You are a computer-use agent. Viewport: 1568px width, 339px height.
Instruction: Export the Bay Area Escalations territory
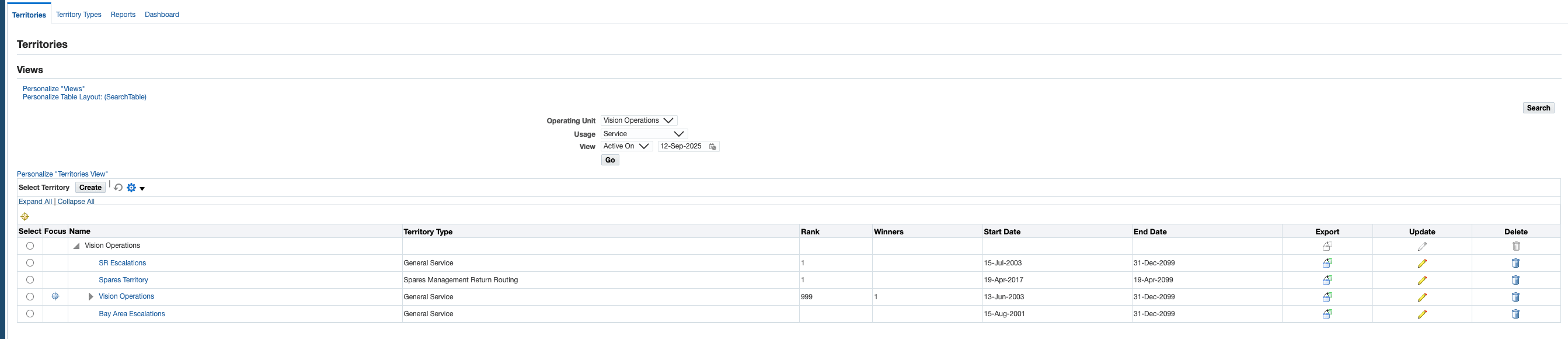click(x=1327, y=314)
